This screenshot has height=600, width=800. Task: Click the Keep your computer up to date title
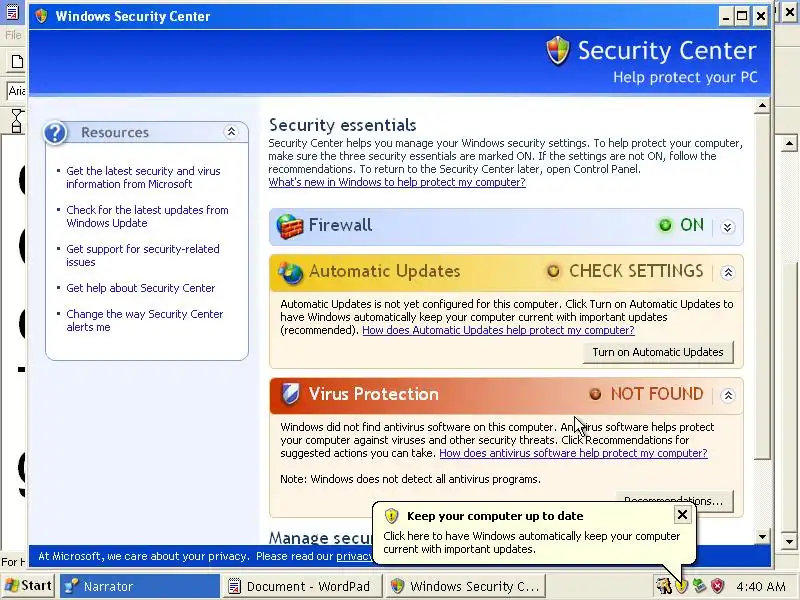[495, 516]
